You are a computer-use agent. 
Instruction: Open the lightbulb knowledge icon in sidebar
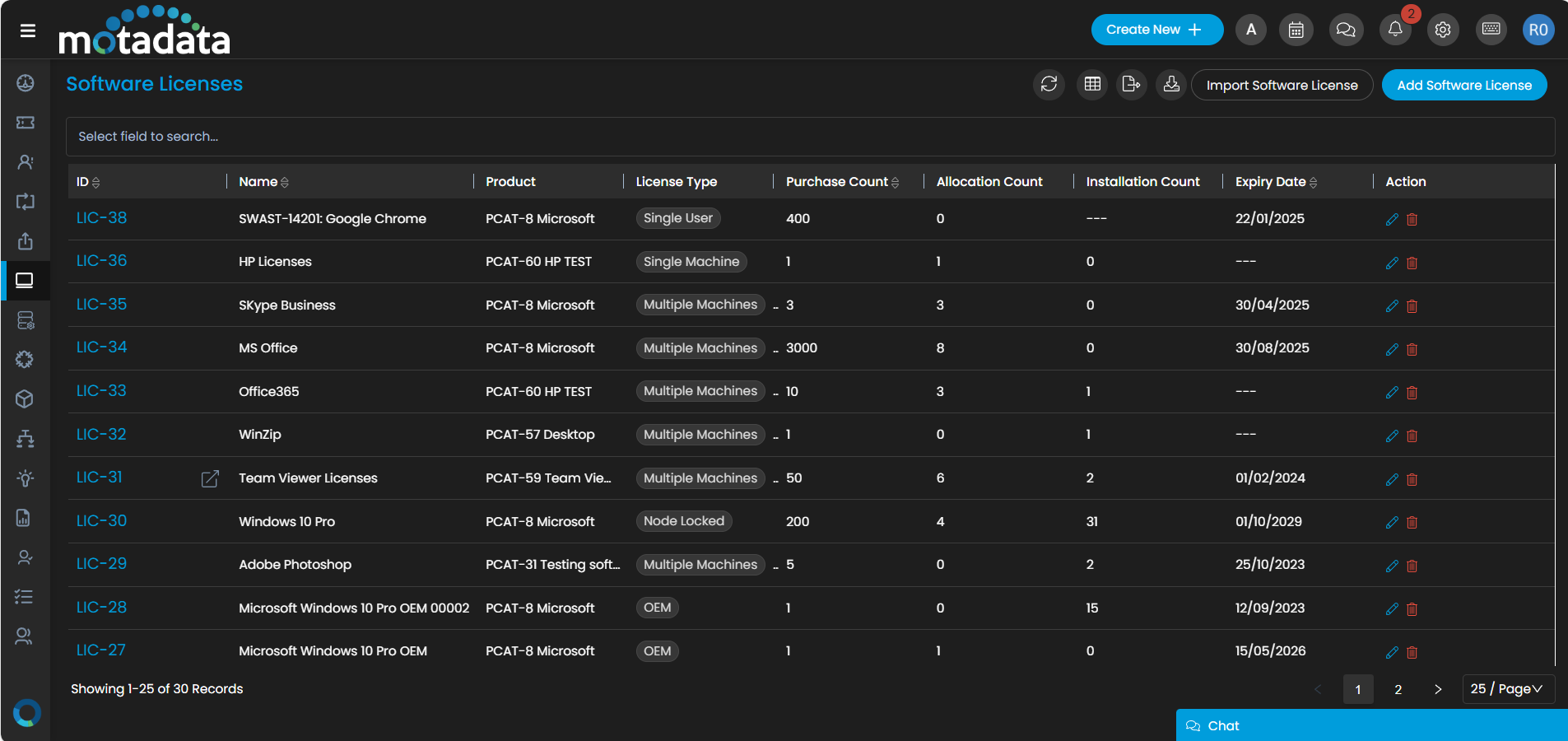pos(26,478)
